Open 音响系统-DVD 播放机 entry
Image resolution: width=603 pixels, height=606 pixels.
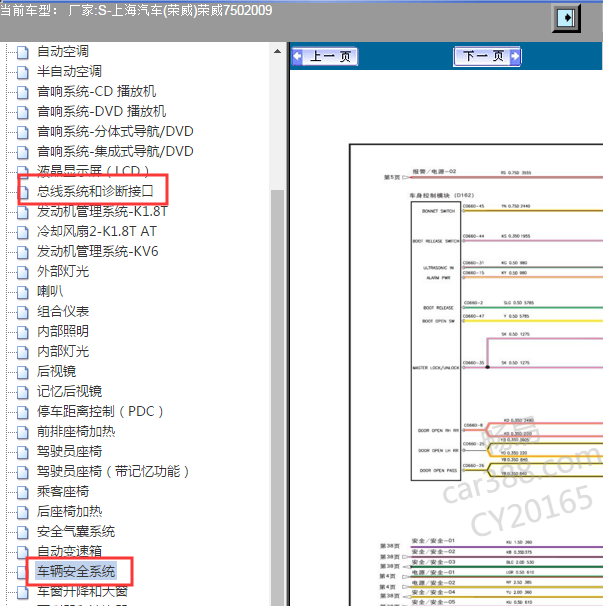102,112
